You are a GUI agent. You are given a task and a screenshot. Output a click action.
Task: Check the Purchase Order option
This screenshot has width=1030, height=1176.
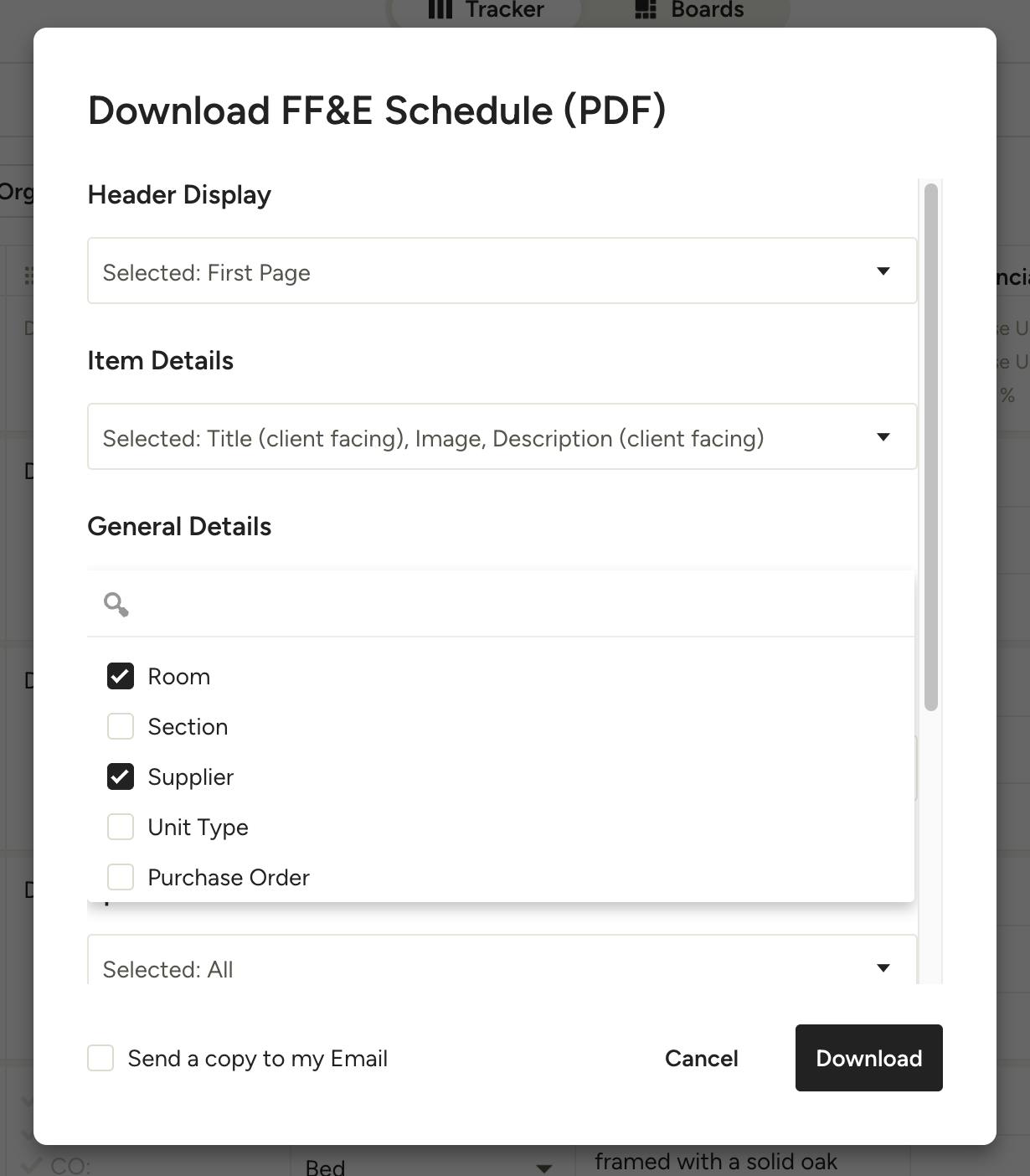121,877
